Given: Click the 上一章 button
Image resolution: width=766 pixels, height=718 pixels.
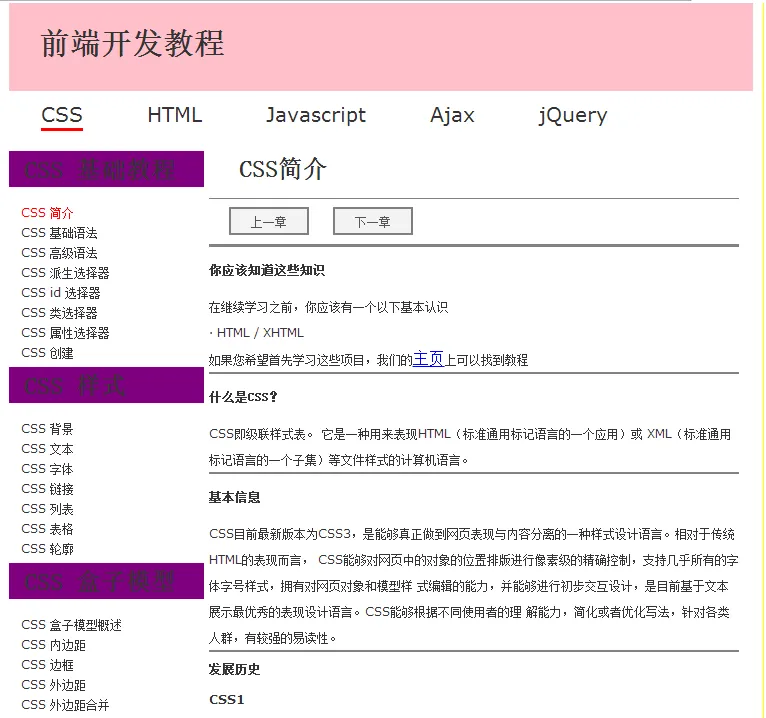Looking at the screenshot, I should pyautogui.click(x=268, y=222).
